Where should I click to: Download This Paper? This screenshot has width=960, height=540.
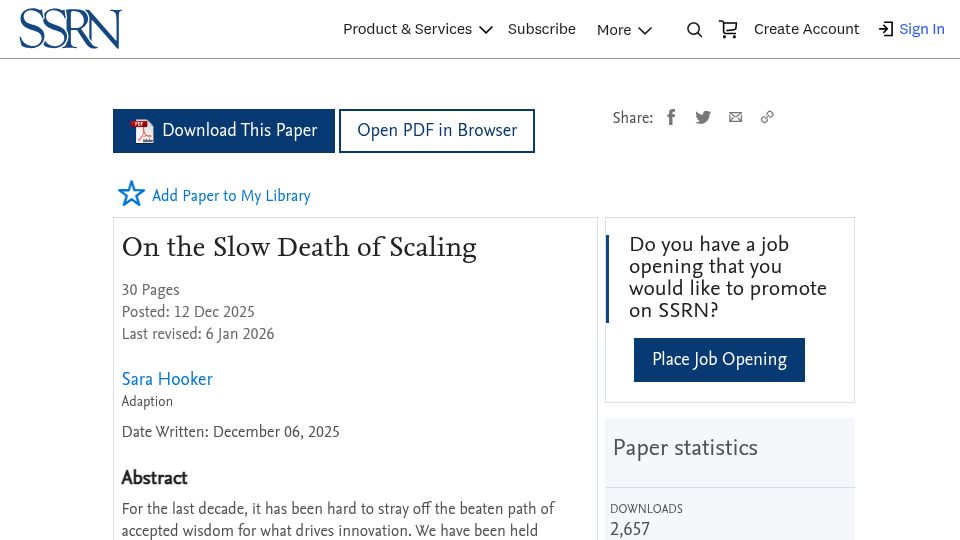224,131
